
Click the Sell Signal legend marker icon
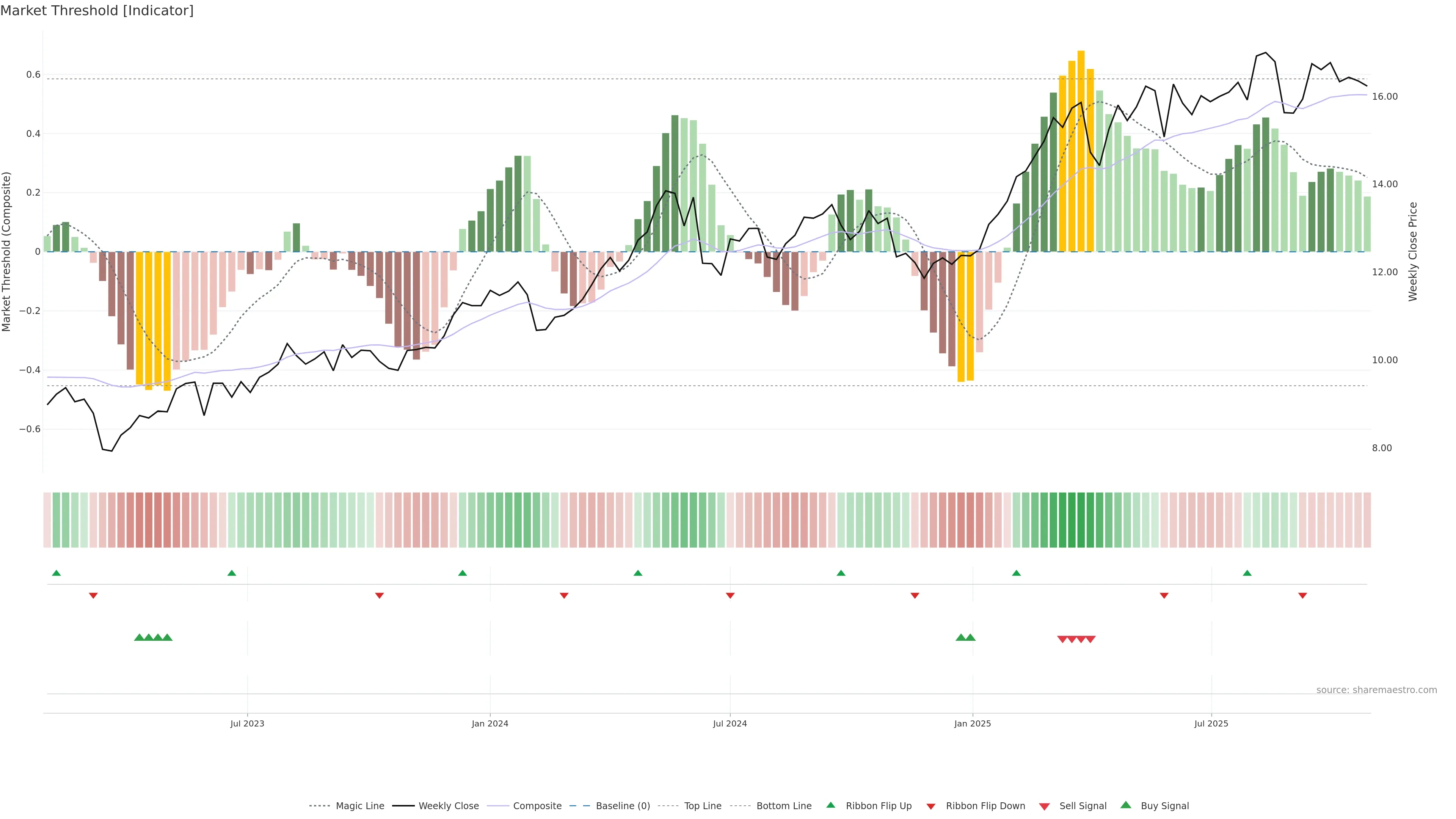point(1044,806)
